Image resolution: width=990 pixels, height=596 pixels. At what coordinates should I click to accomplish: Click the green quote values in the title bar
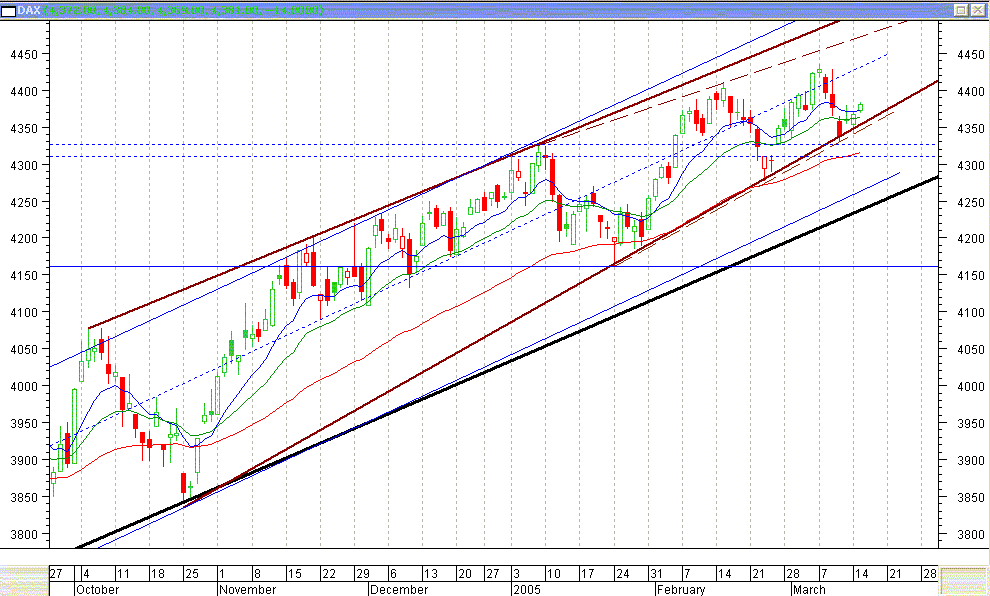150,8
